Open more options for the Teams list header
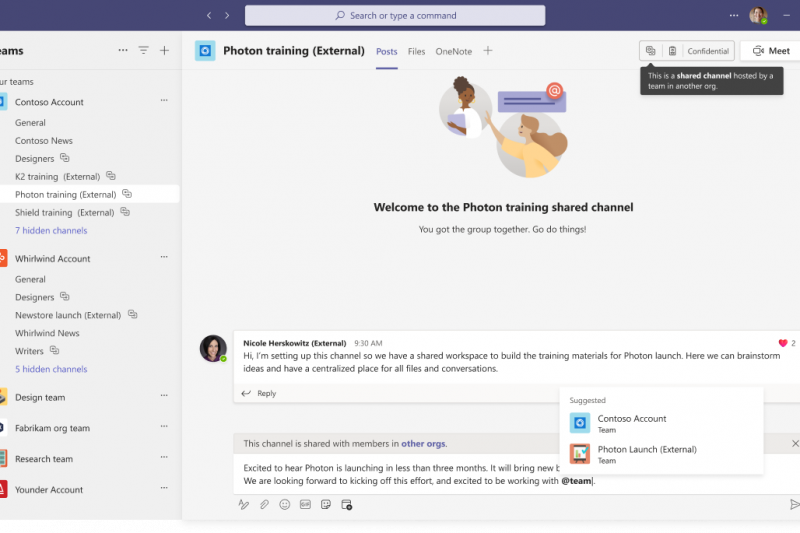 coord(123,50)
